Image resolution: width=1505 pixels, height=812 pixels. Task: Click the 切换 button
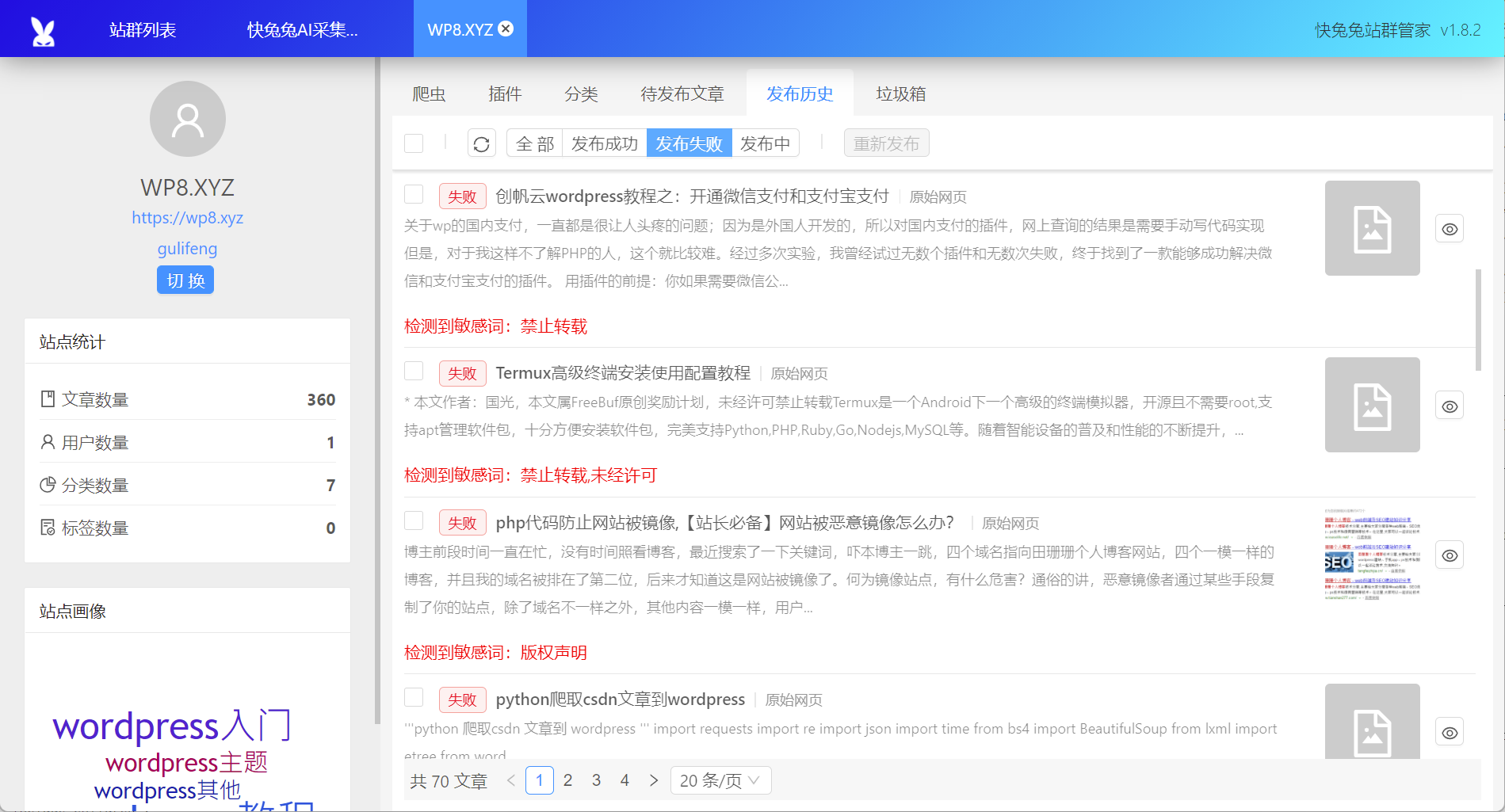185,280
